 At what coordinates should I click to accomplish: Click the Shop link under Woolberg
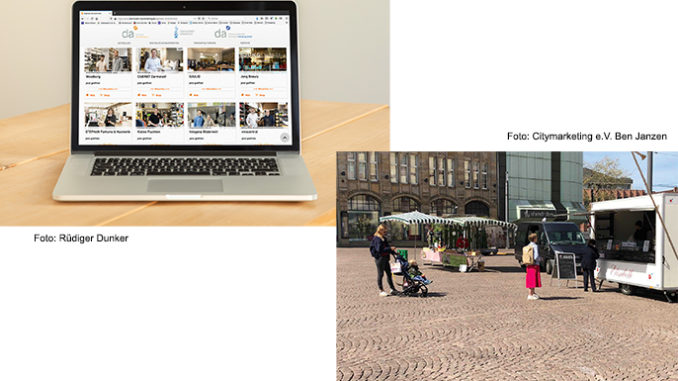click(x=106, y=95)
